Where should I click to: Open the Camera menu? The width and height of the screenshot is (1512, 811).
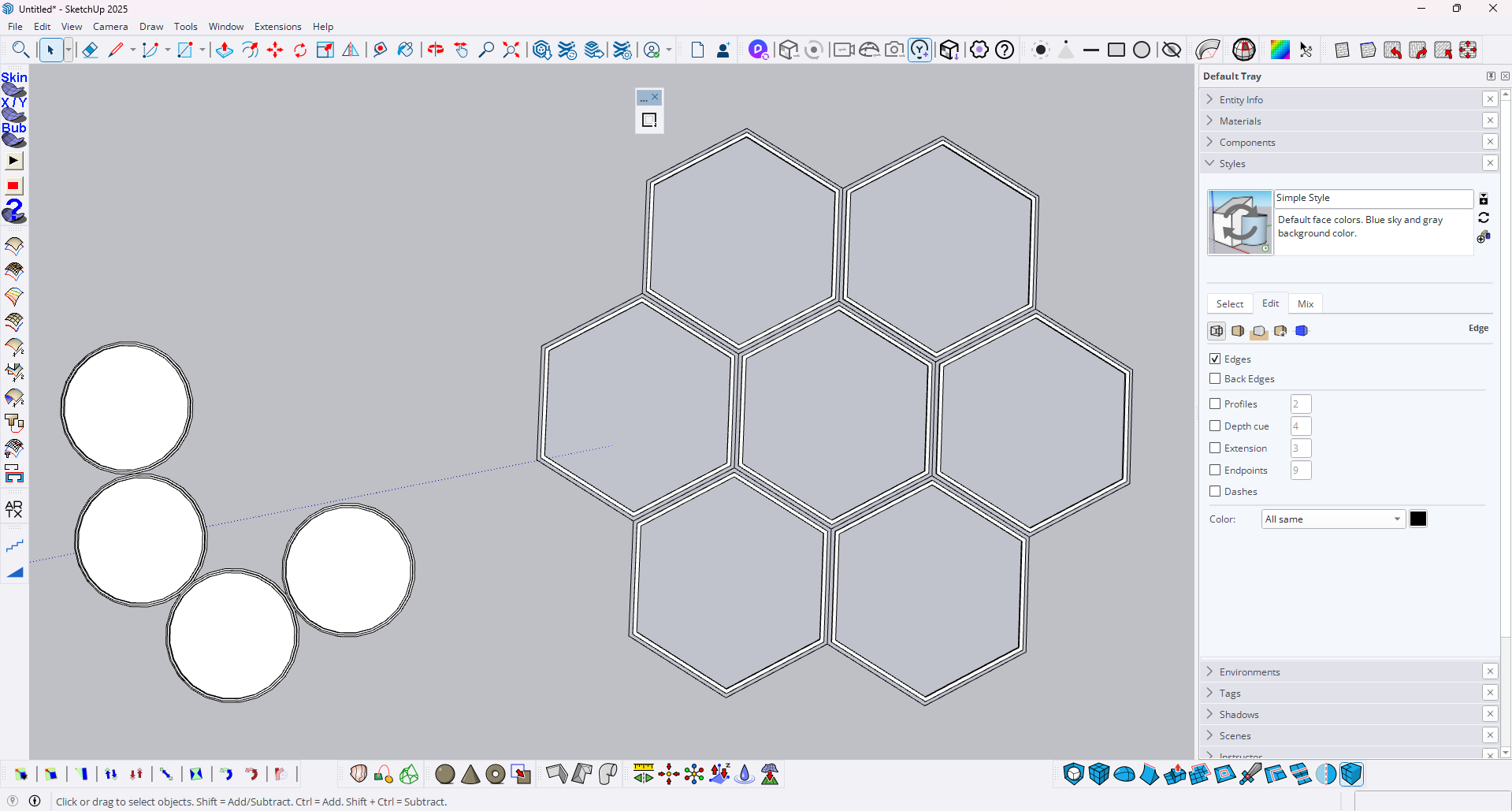click(110, 26)
